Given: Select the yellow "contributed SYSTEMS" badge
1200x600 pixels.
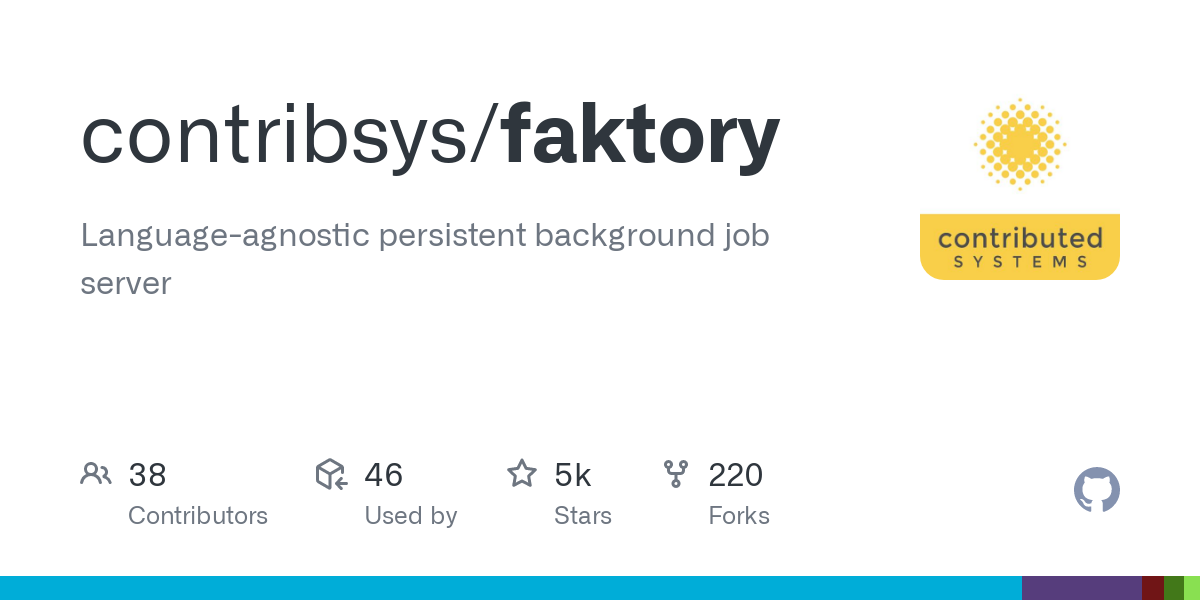Looking at the screenshot, I should 1019,247.
